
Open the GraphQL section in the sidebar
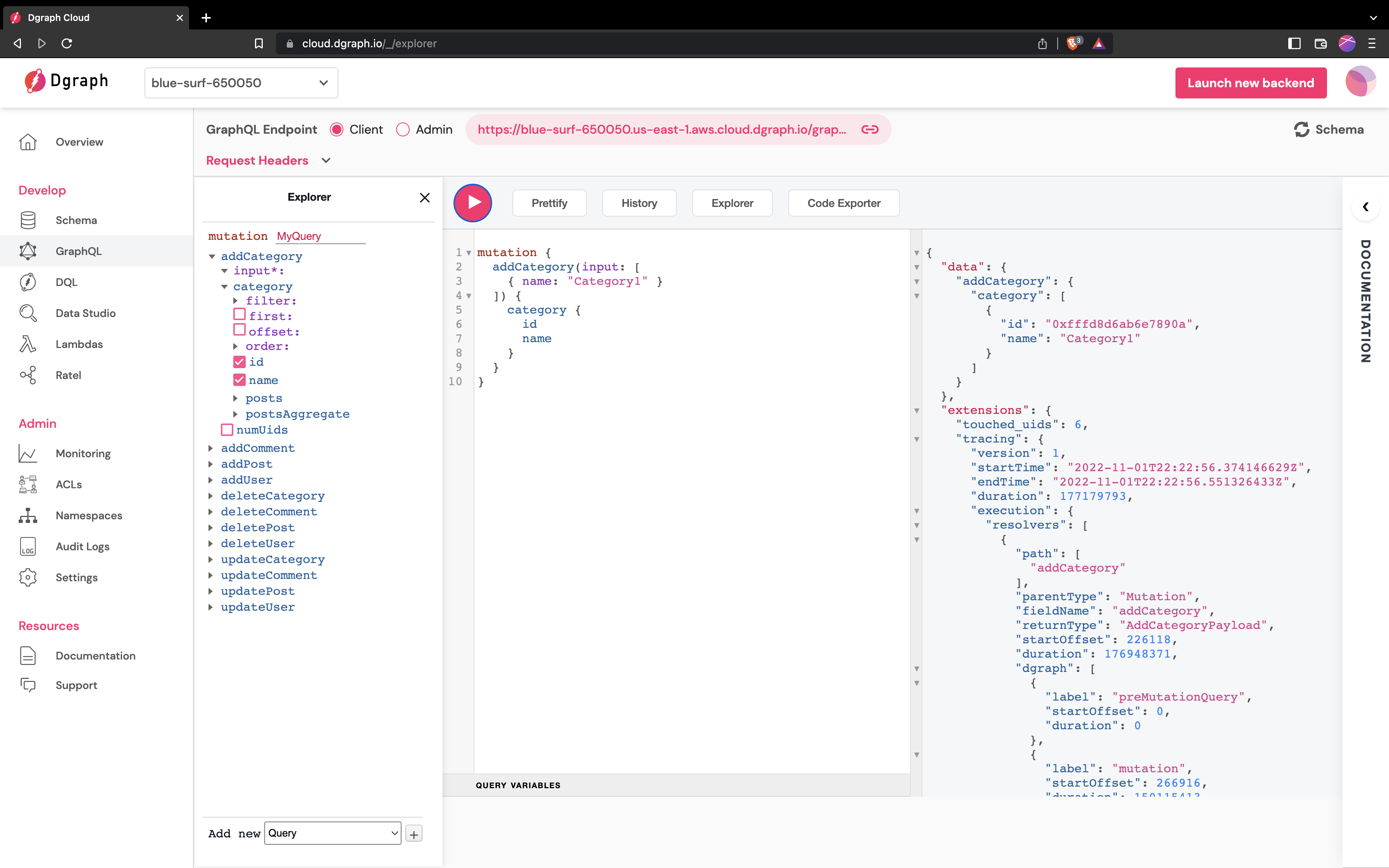point(79,251)
